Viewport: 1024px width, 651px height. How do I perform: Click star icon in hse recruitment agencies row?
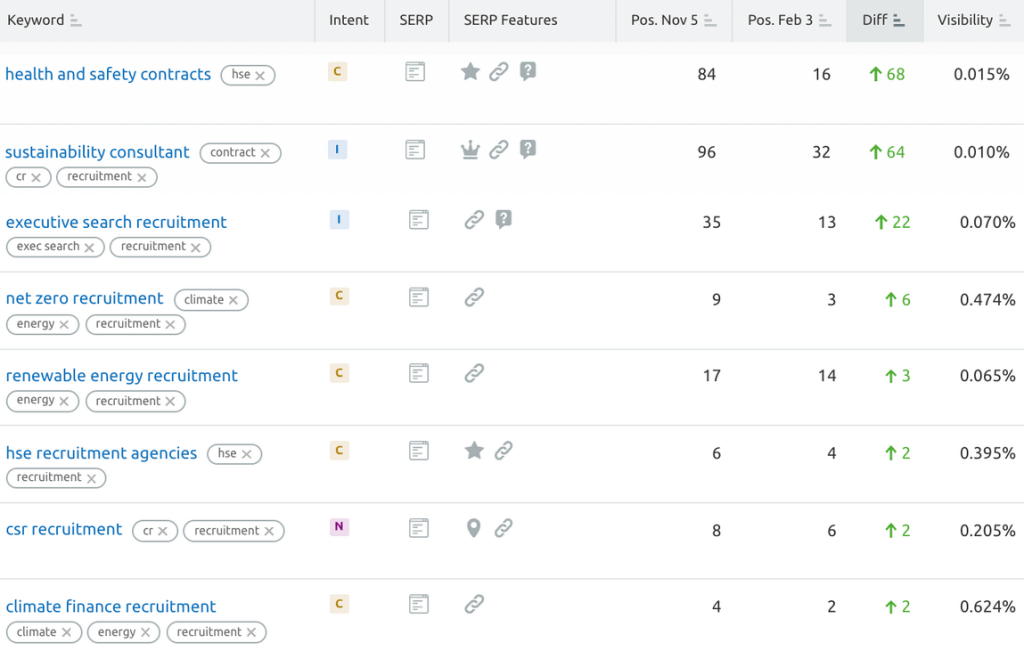click(474, 451)
